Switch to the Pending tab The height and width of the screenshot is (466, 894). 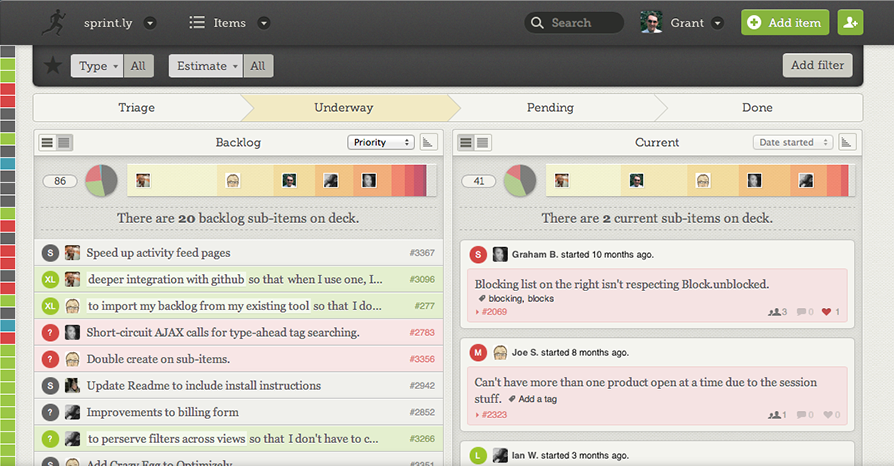550,108
